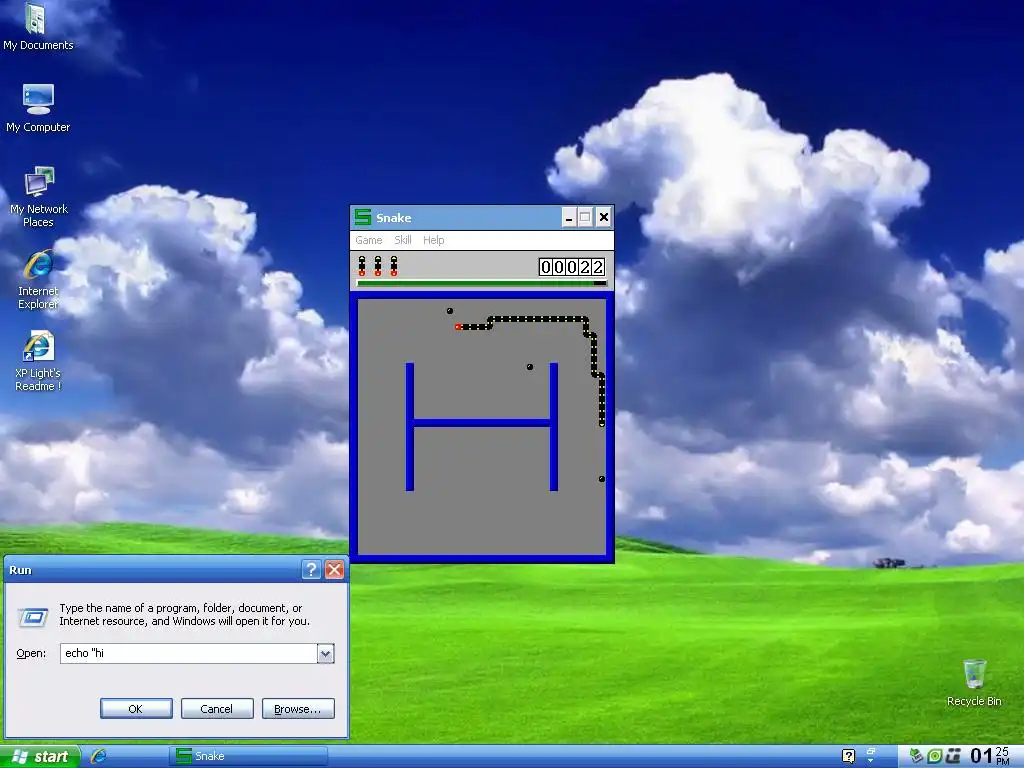Click OK in the Run dialog
The image size is (1024, 768).
tap(136, 709)
